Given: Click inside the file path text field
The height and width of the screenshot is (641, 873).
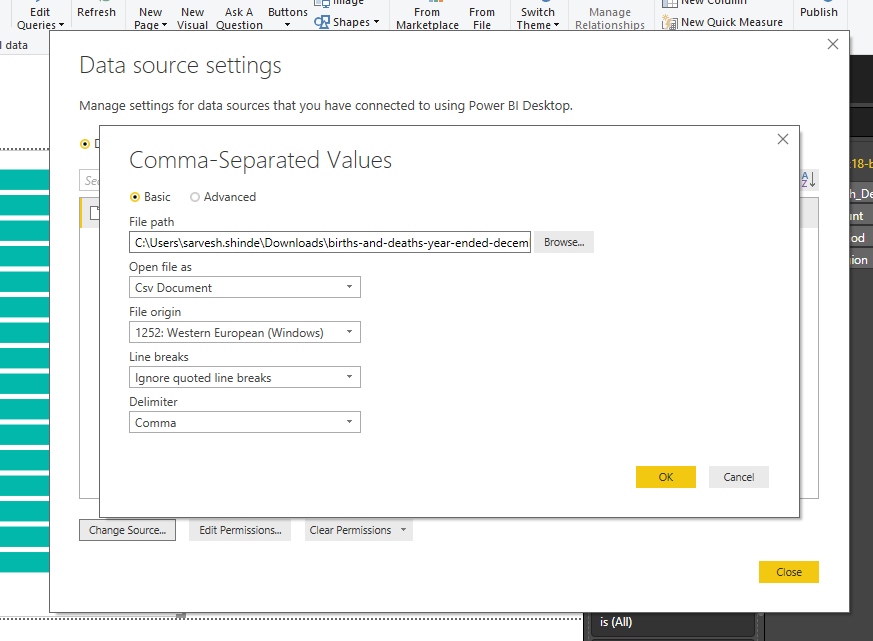Looking at the screenshot, I should click(330, 242).
